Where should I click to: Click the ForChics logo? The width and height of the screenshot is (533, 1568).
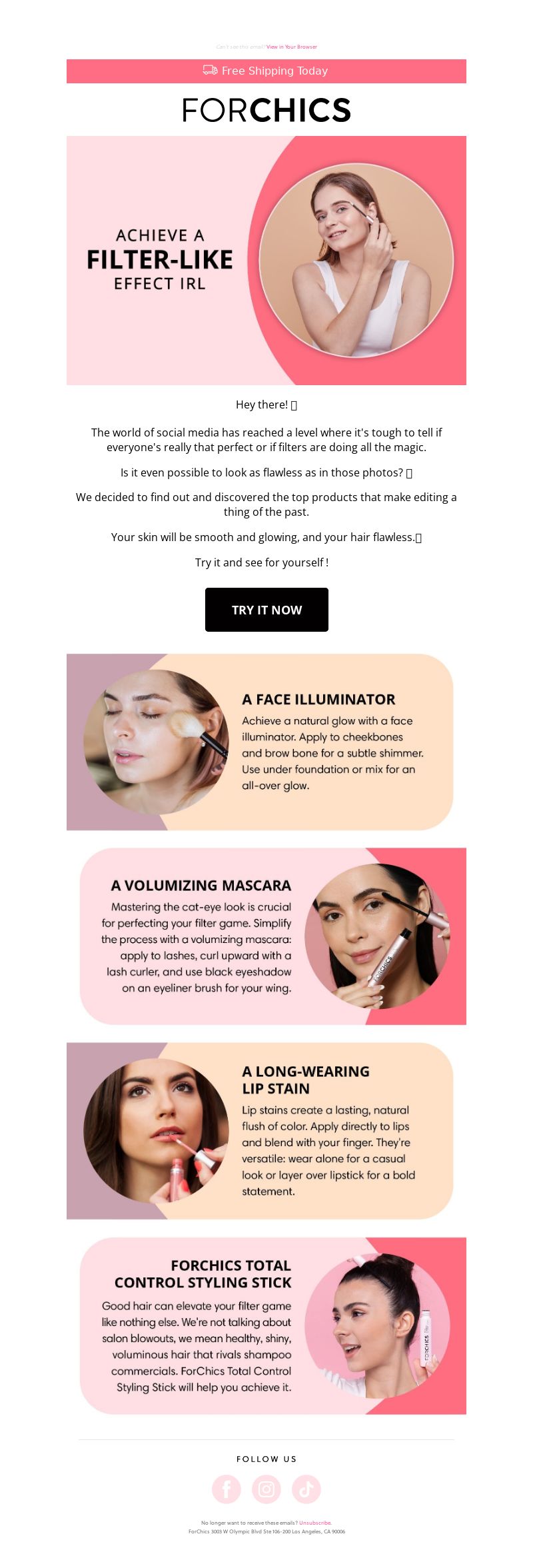point(266,110)
